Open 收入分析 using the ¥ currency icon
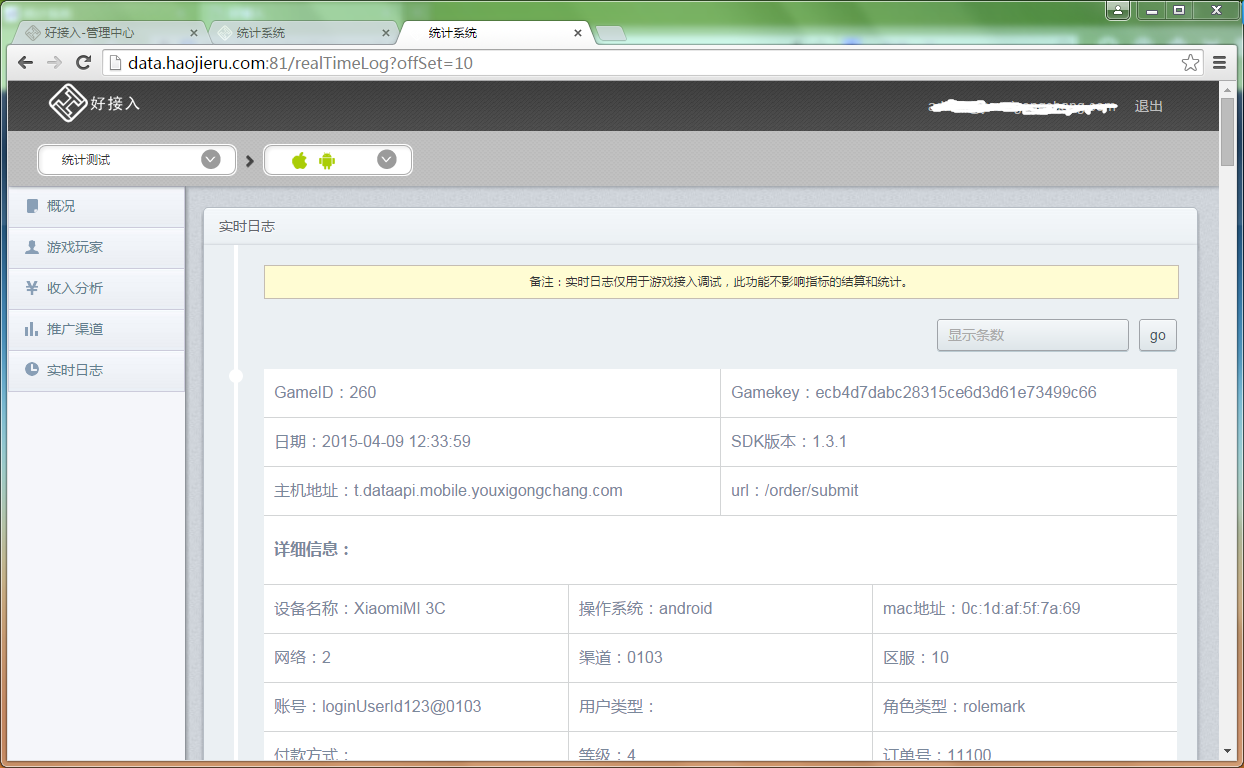The height and width of the screenshot is (768, 1244). (x=33, y=288)
